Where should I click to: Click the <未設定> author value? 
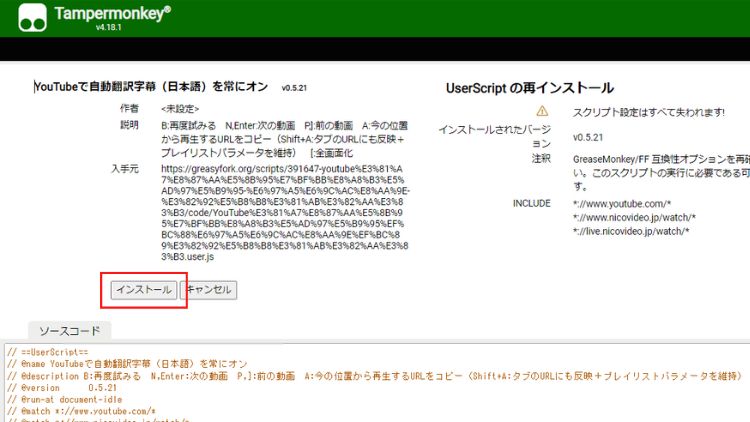tap(180, 109)
